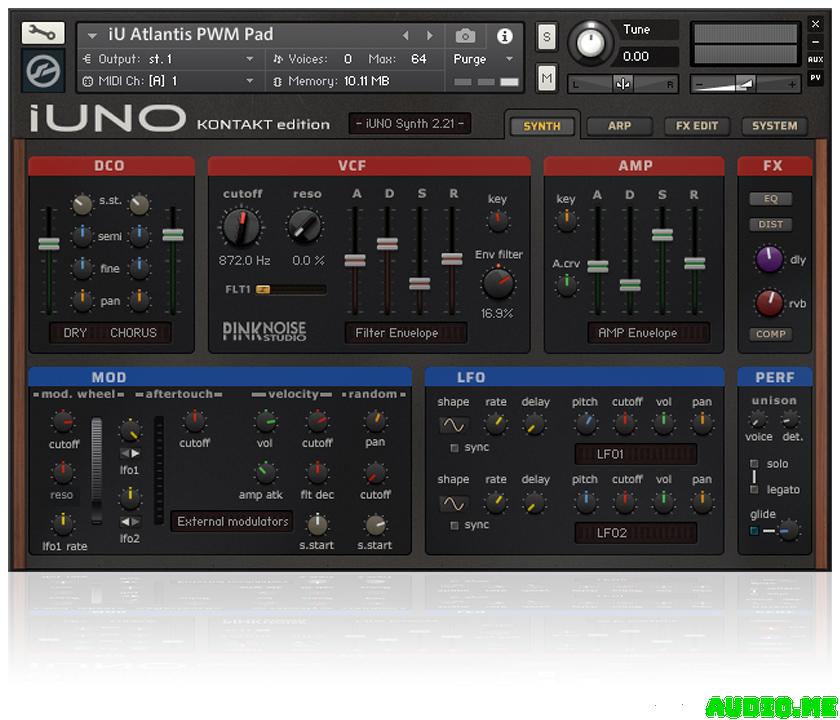Click the LFO2 delay knob
840x720 pixels.
point(534,503)
